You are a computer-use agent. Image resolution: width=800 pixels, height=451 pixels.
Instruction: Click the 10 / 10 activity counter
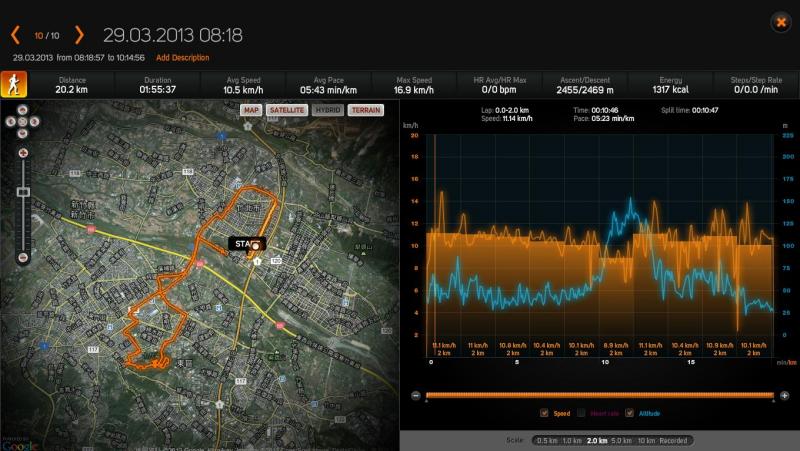(x=47, y=36)
